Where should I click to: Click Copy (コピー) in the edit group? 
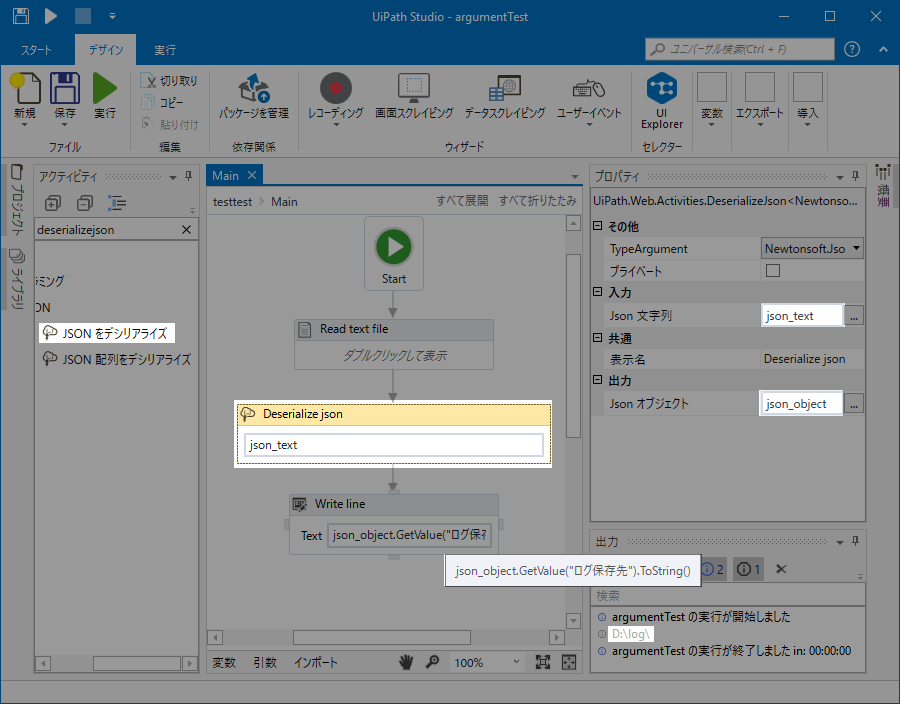tap(162, 103)
